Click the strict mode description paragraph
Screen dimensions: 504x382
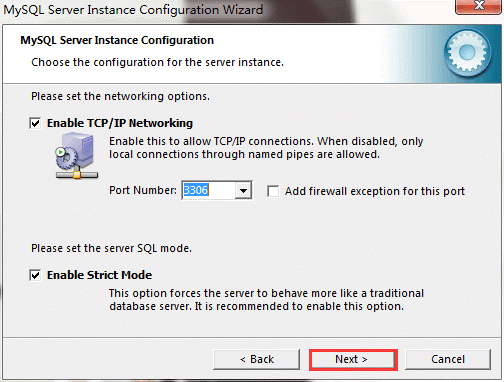(x=266, y=300)
